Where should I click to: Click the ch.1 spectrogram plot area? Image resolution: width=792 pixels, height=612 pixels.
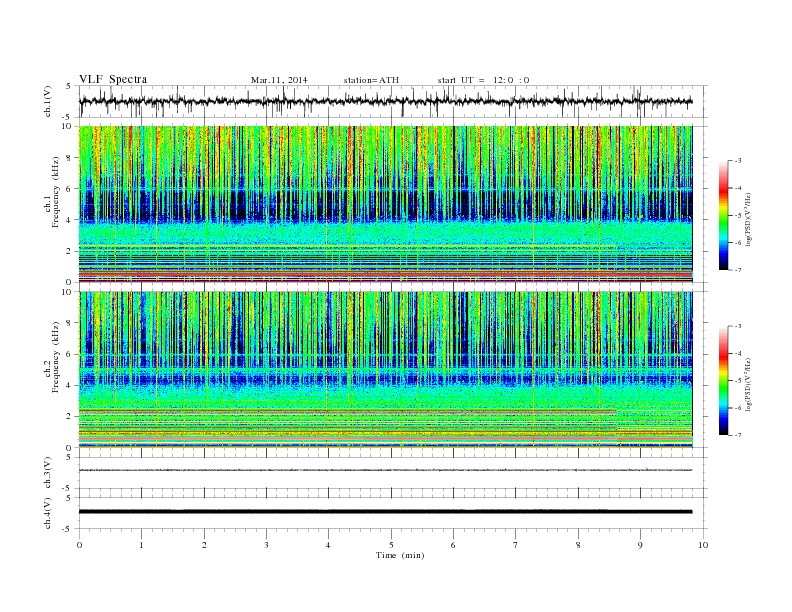(385, 204)
